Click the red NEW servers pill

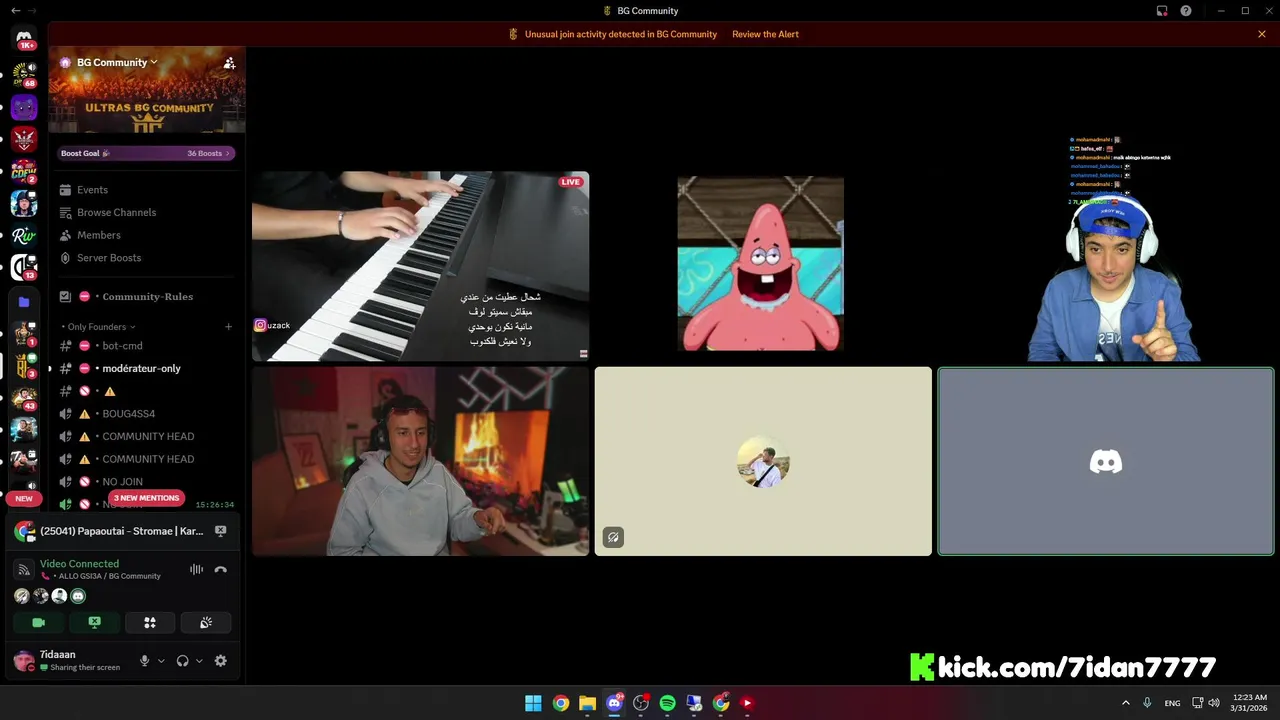pos(24,498)
